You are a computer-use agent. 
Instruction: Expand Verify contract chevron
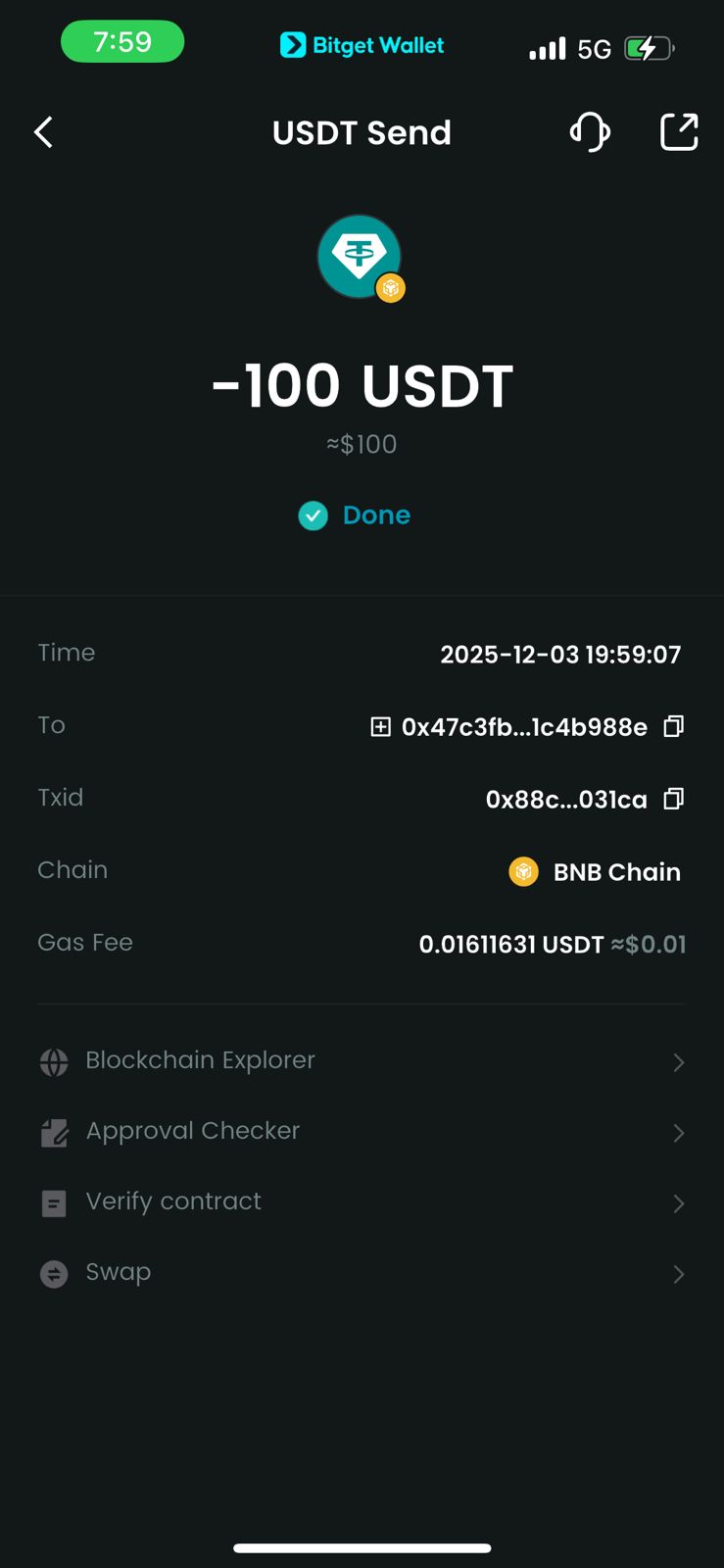(678, 1203)
